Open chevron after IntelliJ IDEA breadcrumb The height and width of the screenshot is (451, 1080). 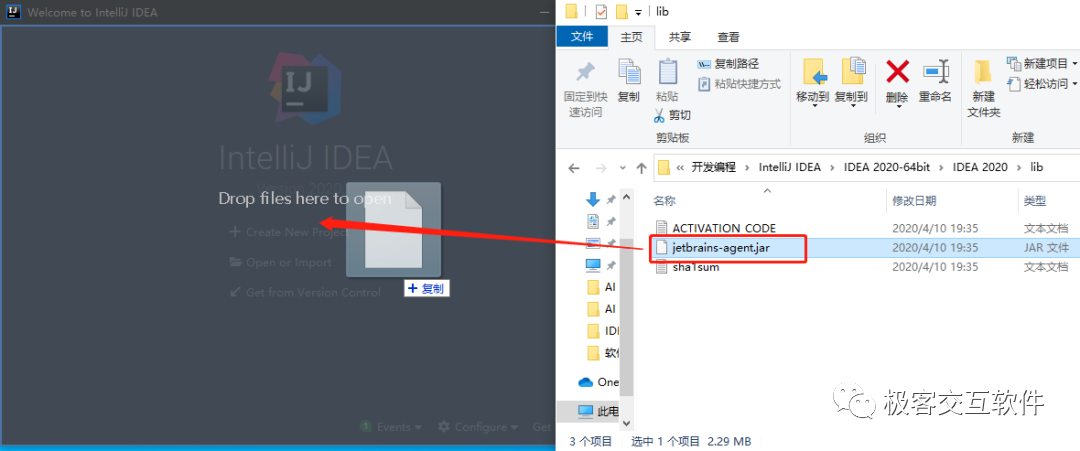[x=832, y=167]
